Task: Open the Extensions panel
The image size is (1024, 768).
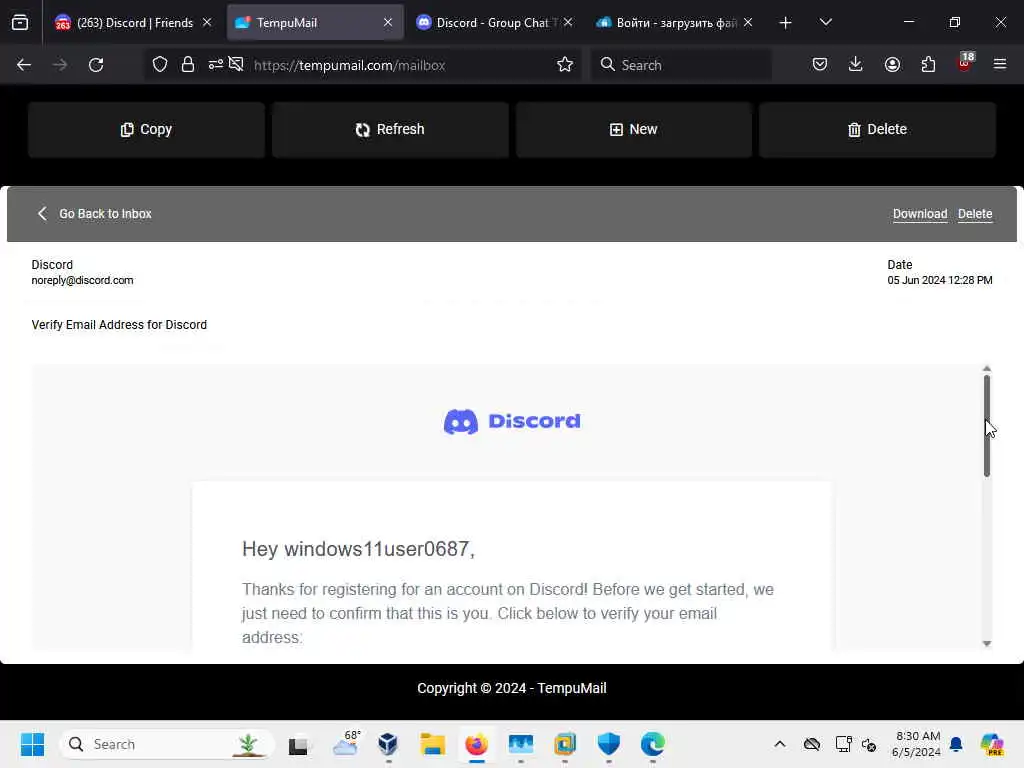Action: pyautogui.click(x=928, y=65)
